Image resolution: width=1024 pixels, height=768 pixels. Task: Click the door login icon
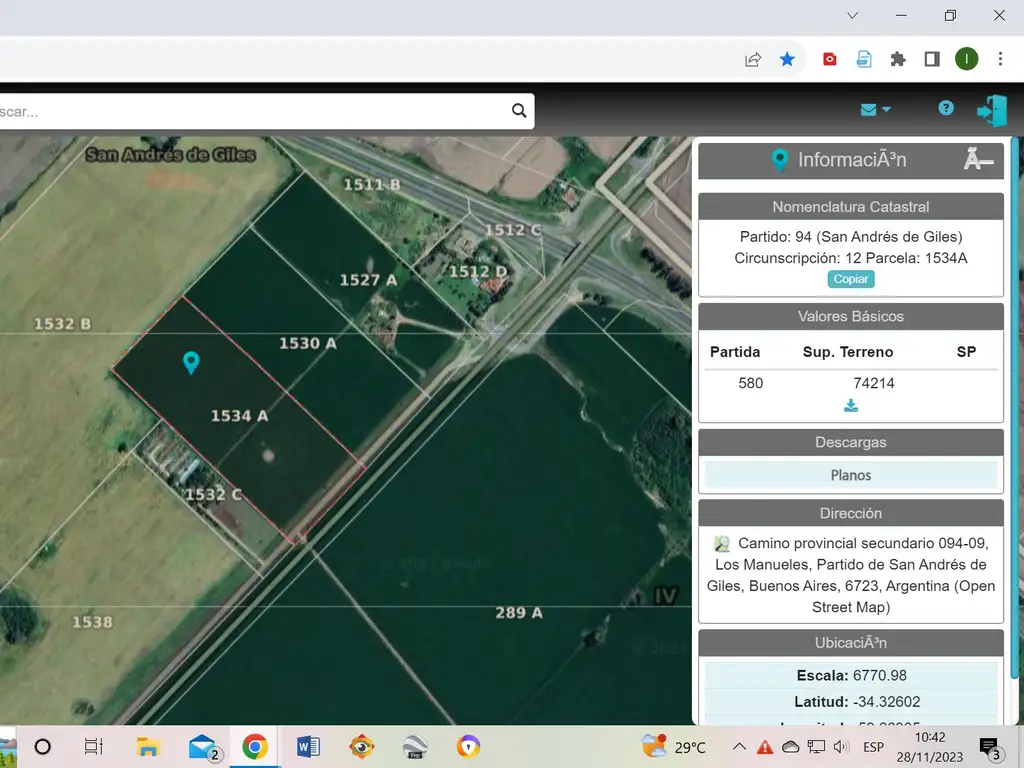991,110
